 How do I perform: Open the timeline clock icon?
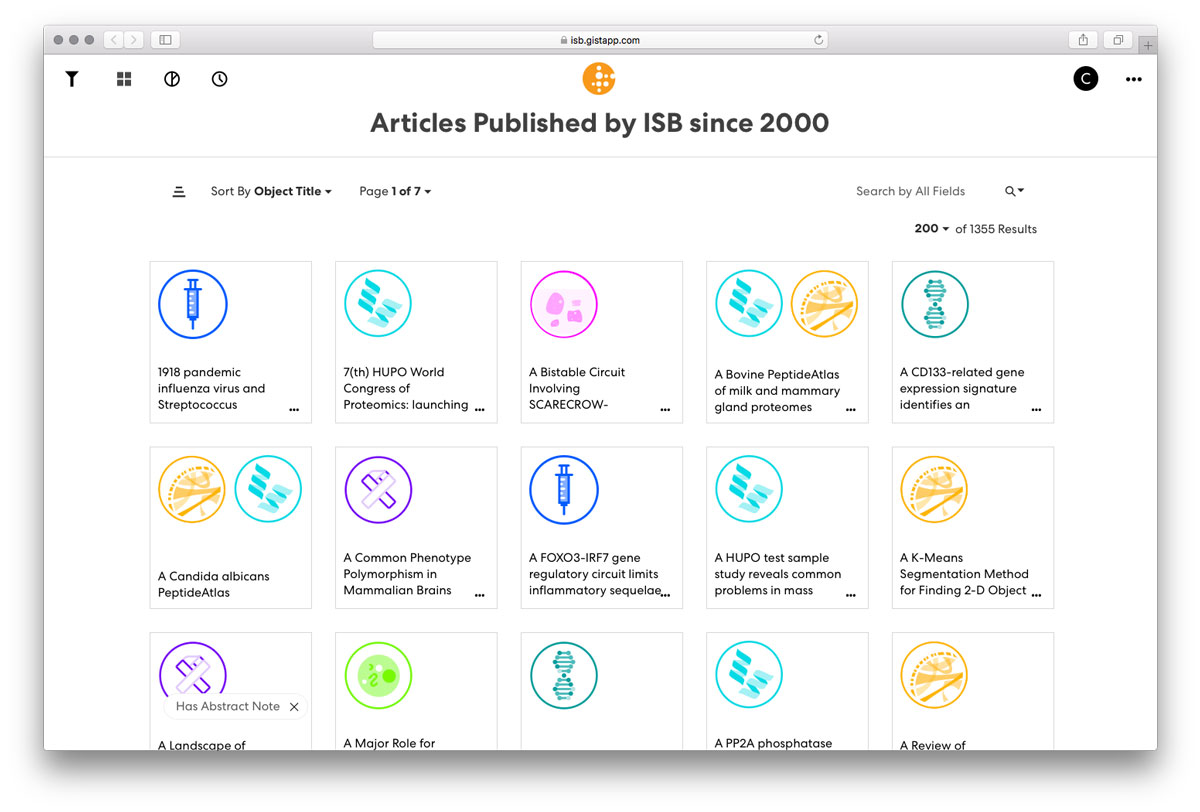pos(220,79)
